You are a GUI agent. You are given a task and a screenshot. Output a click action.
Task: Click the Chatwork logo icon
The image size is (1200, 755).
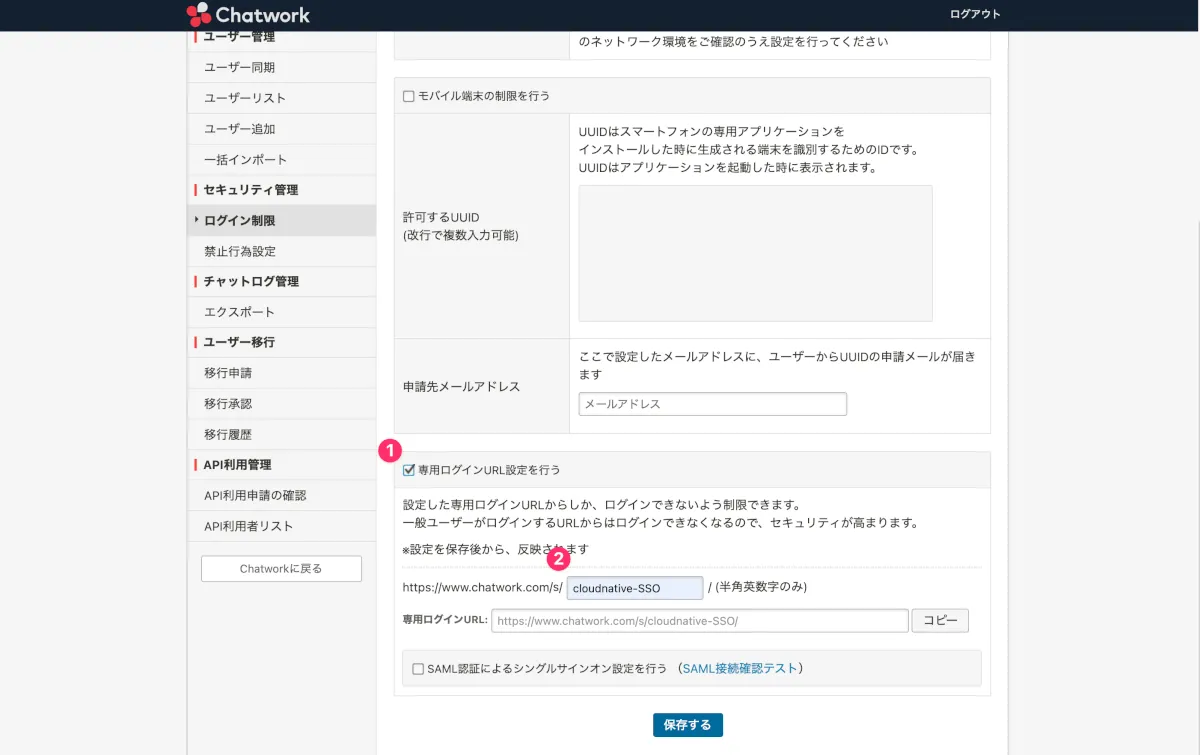tap(199, 14)
